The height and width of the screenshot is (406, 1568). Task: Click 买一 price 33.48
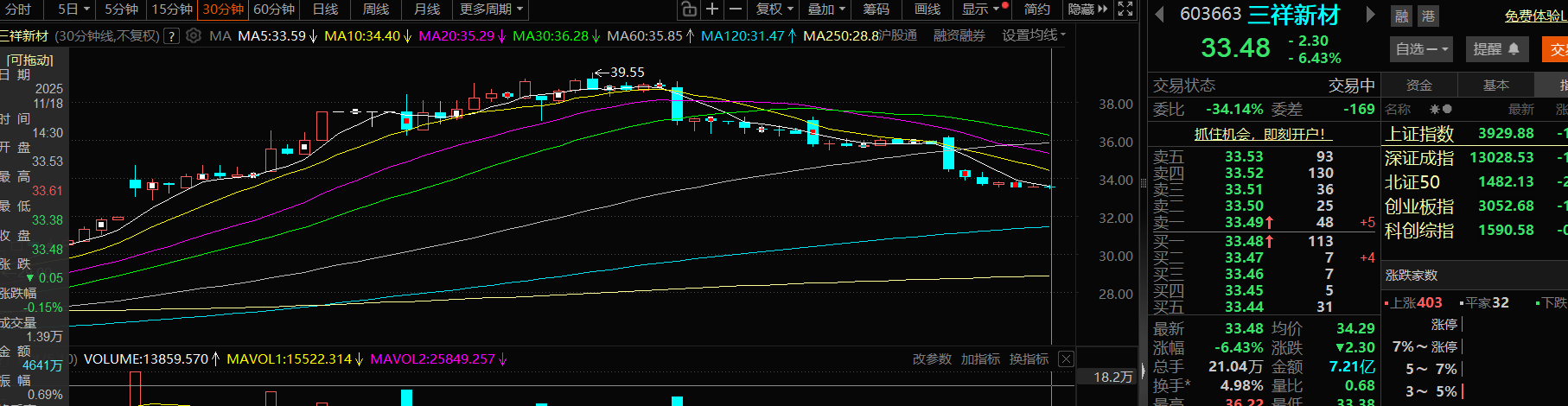[x=1244, y=242]
